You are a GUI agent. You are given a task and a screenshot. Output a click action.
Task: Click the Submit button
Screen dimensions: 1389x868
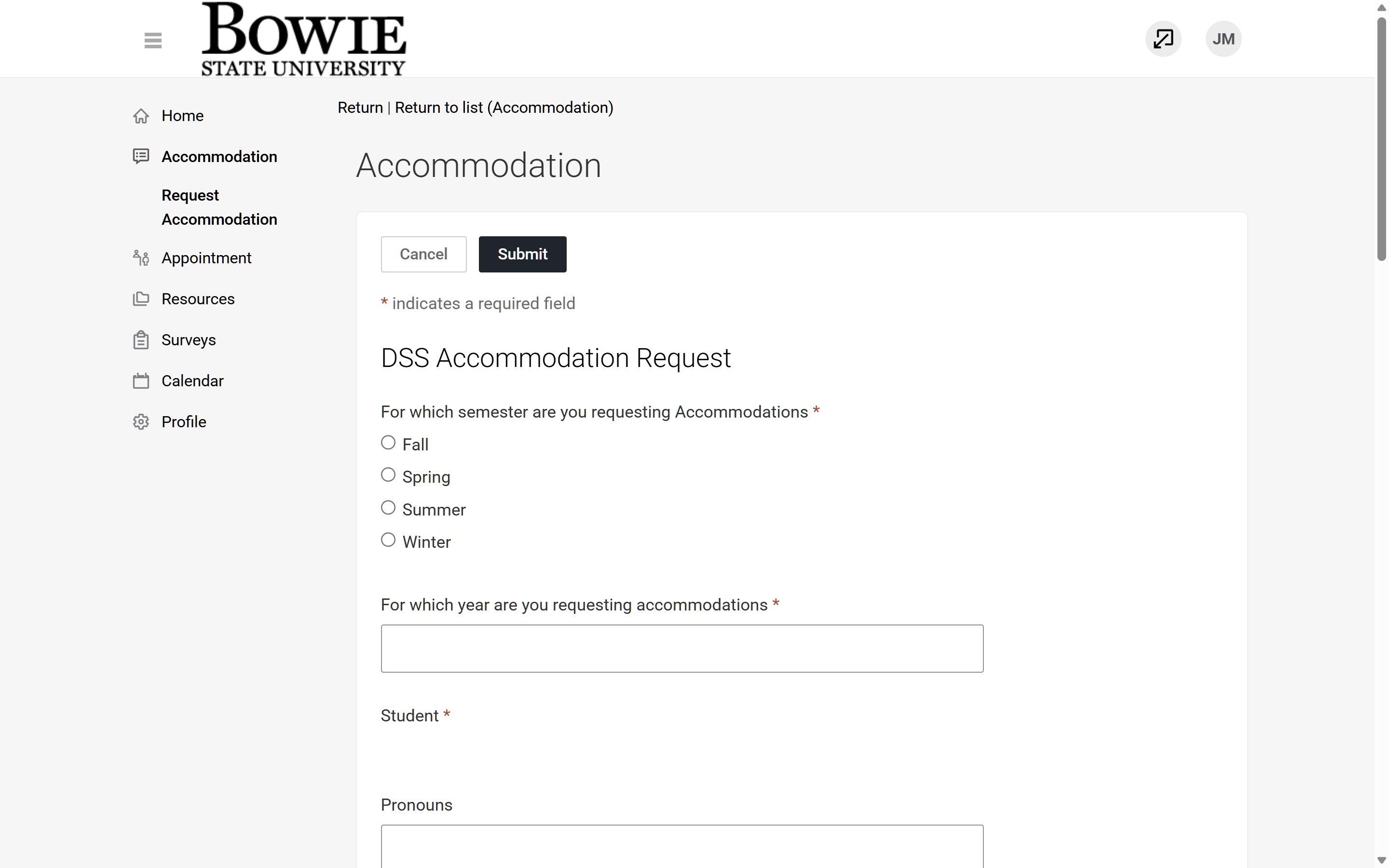tap(522, 254)
